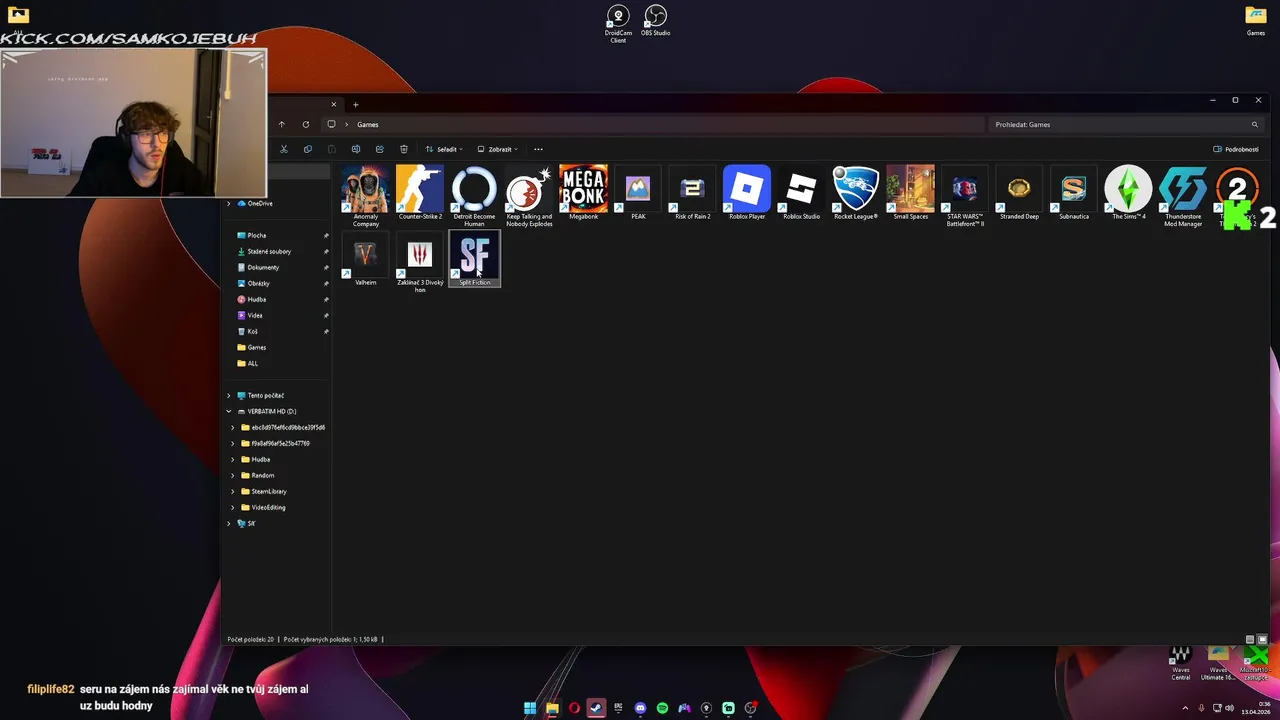Open Keep Talking and Nobody Explodes
The image size is (1280, 720).
point(529,196)
